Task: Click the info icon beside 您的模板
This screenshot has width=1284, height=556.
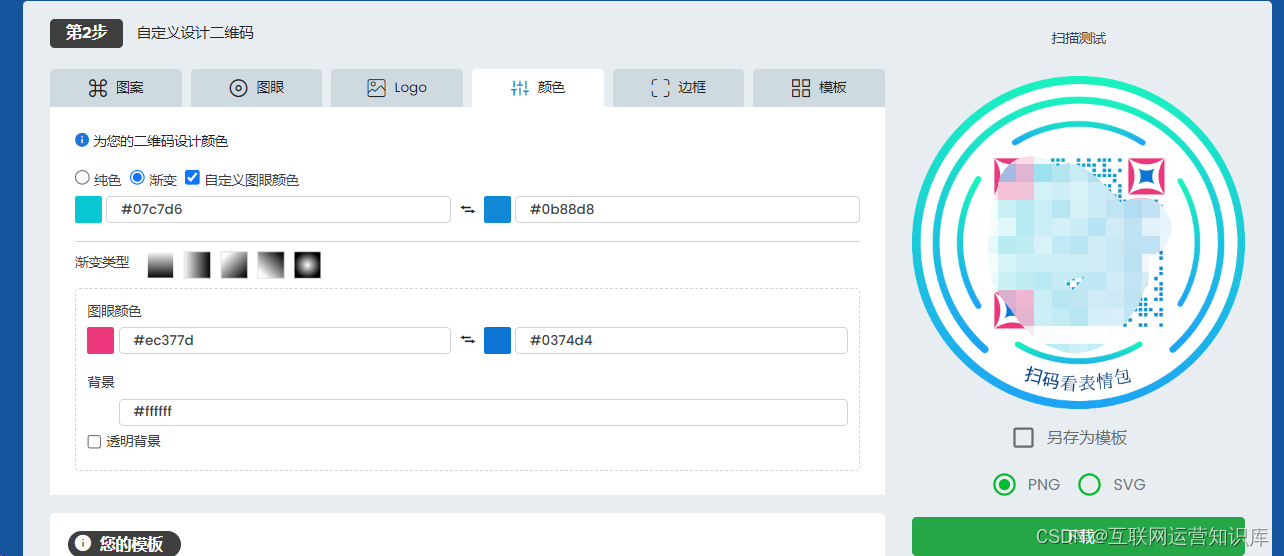Action: pos(84,544)
